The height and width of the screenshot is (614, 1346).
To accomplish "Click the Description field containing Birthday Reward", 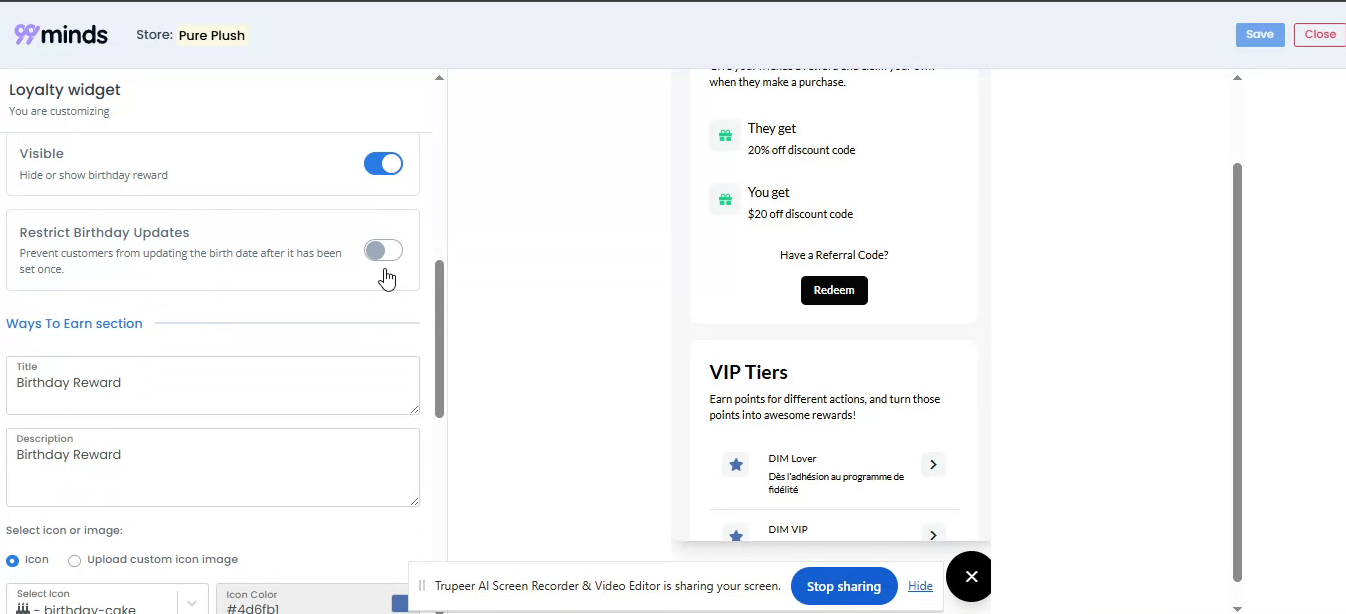I will pyautogui.click(x=213, y=467).
